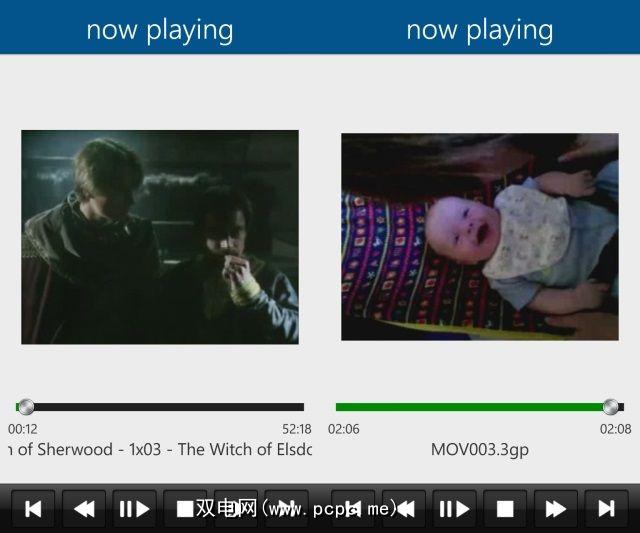Tap the left 'now playing' header
This screenshot has height=533, width=640.
point(160,31)
